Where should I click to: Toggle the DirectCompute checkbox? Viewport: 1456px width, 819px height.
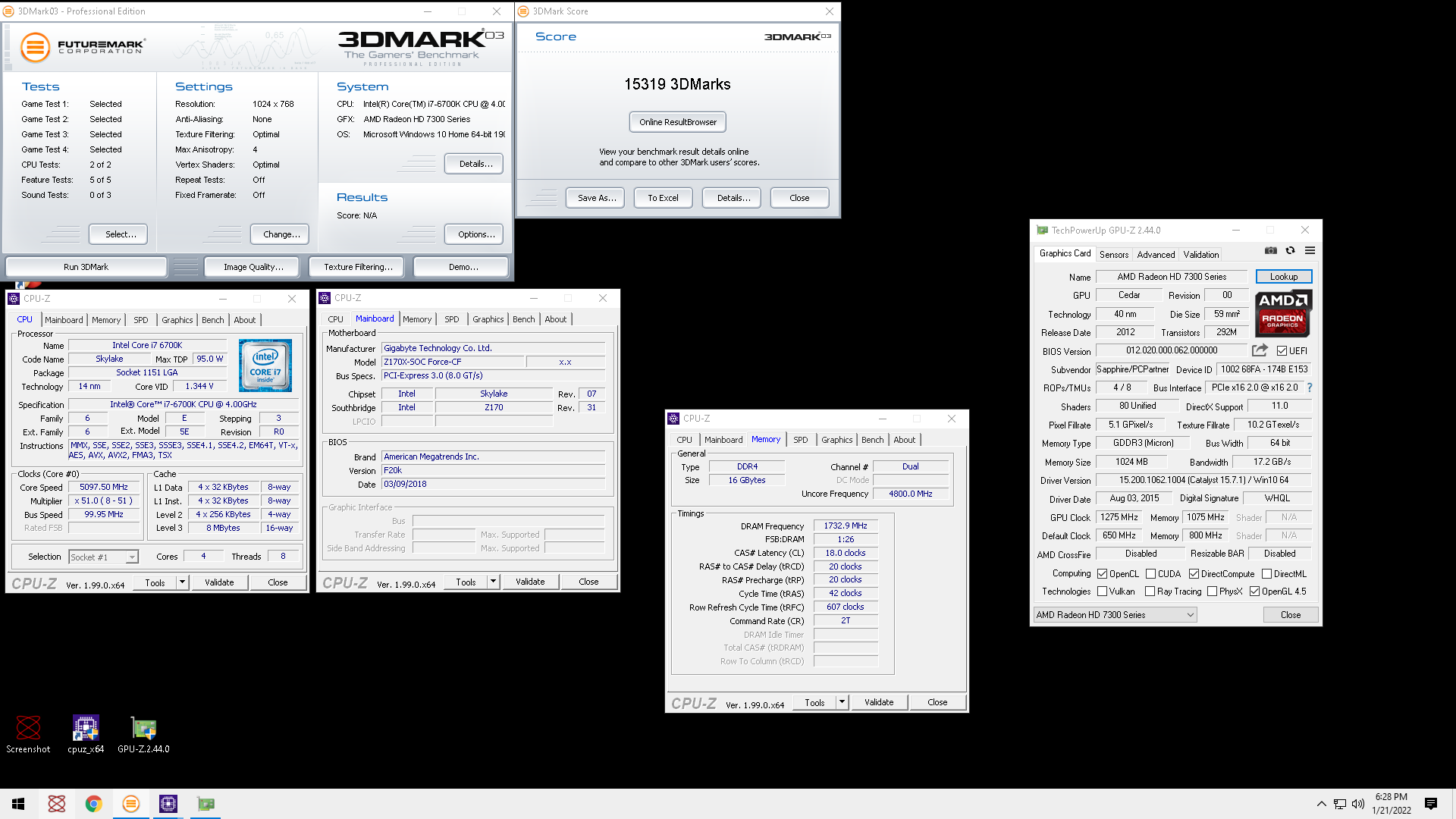click(x=1194, y=574)
